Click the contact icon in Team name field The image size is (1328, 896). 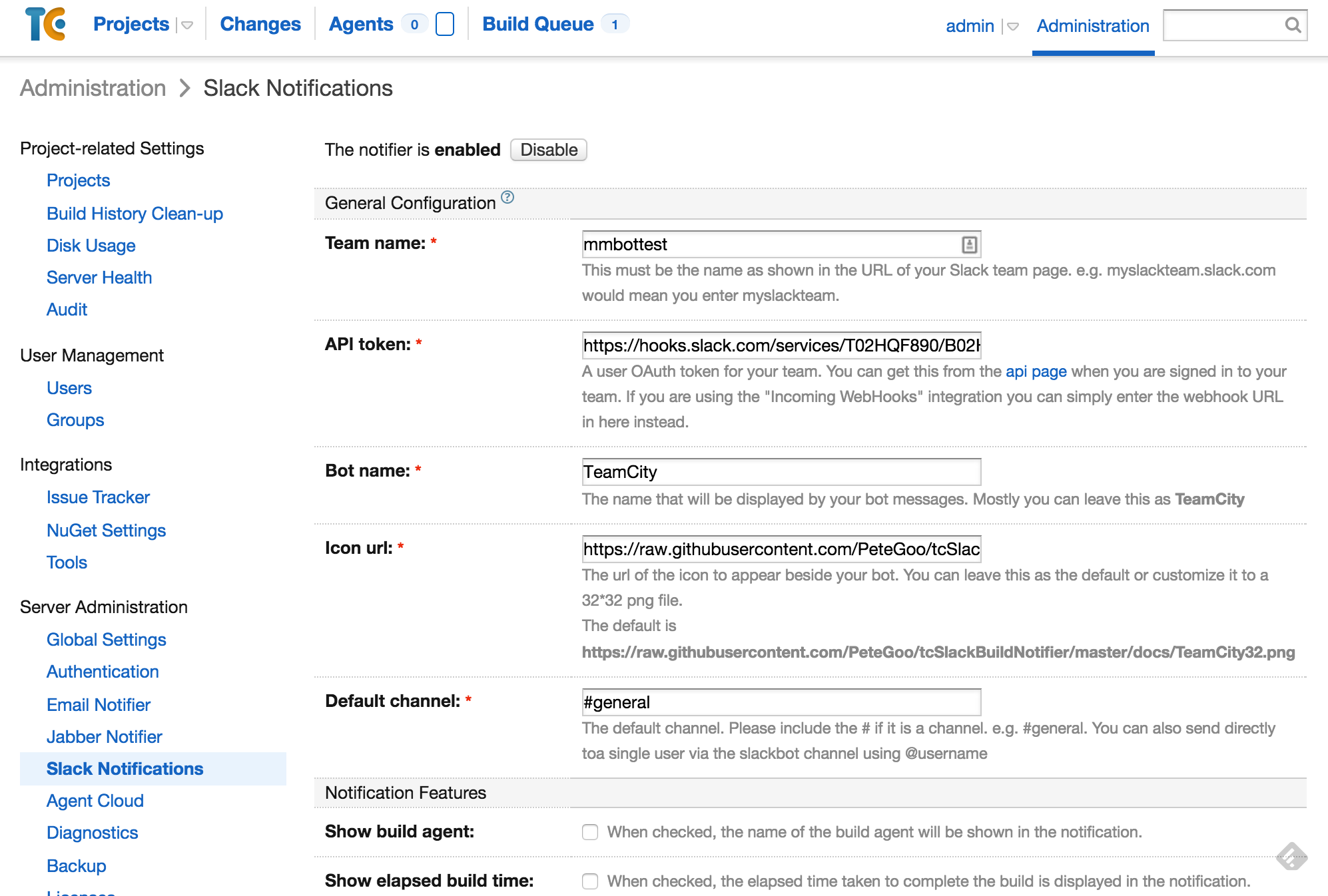pyautogui.click(x=969, y=244)
